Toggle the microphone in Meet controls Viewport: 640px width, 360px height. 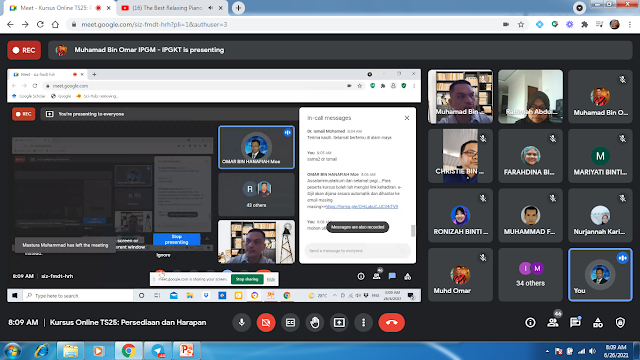(x=242, y=322)
